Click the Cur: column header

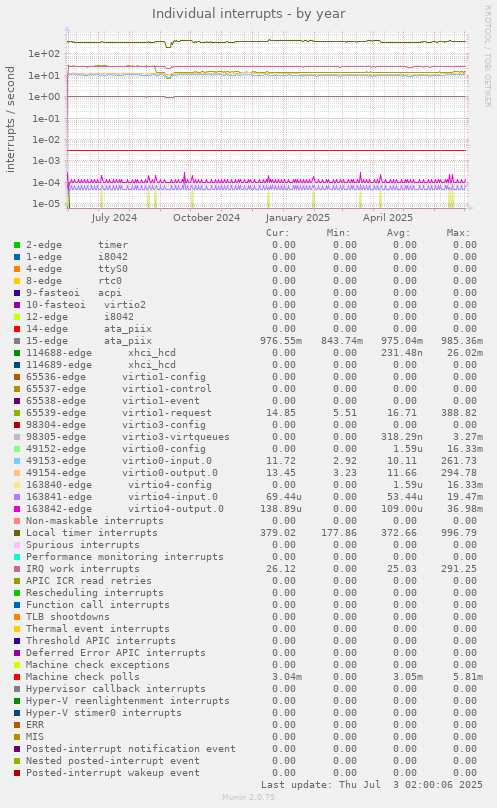(278, 233)
